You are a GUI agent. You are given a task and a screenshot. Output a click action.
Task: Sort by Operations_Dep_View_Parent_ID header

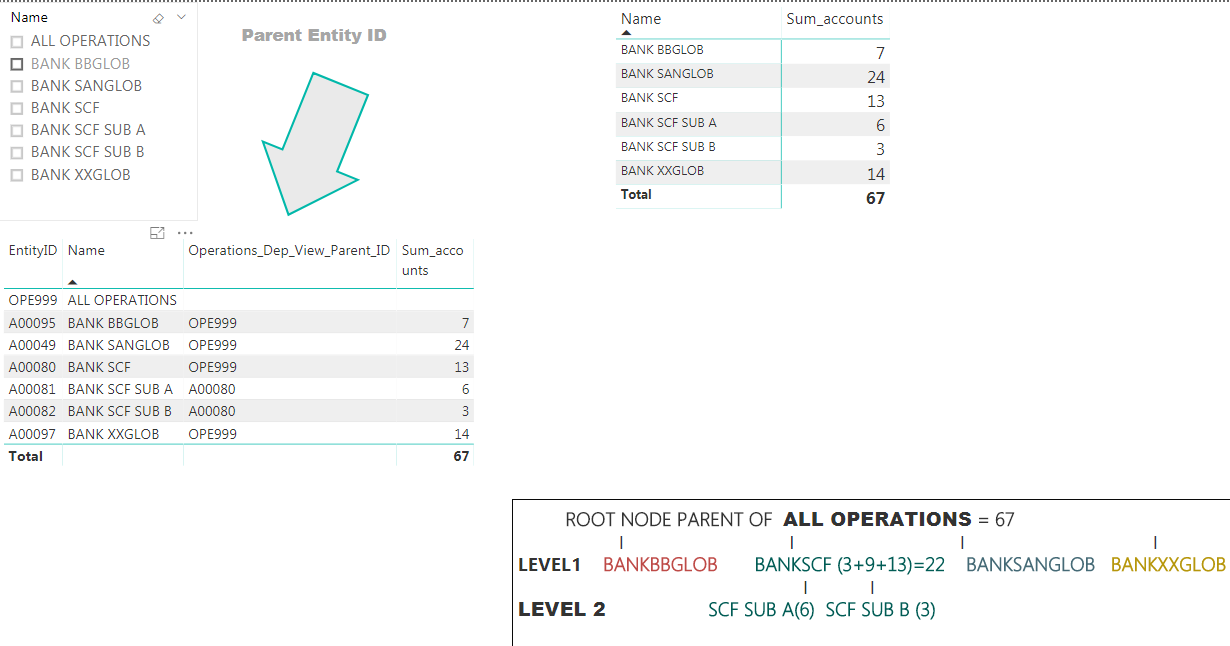289,251
